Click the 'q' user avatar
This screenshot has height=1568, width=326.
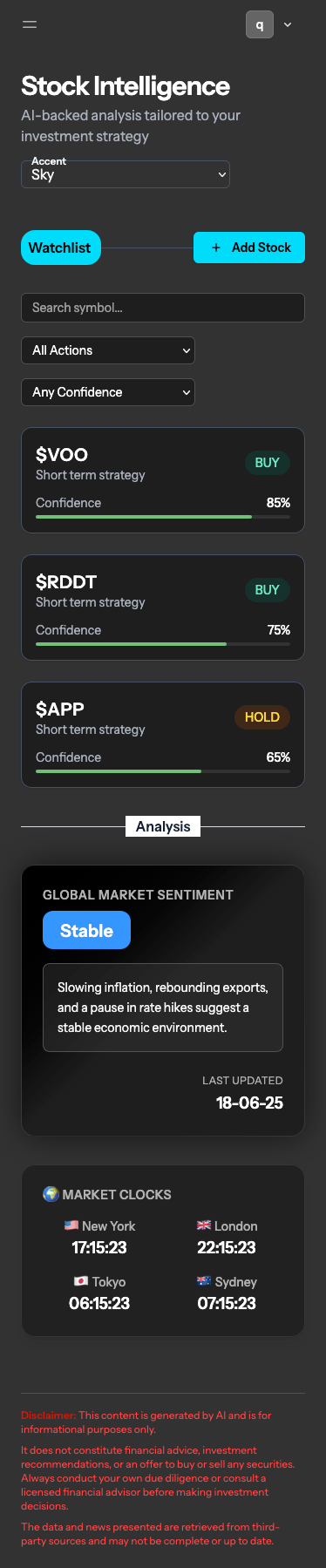[260, 24]
